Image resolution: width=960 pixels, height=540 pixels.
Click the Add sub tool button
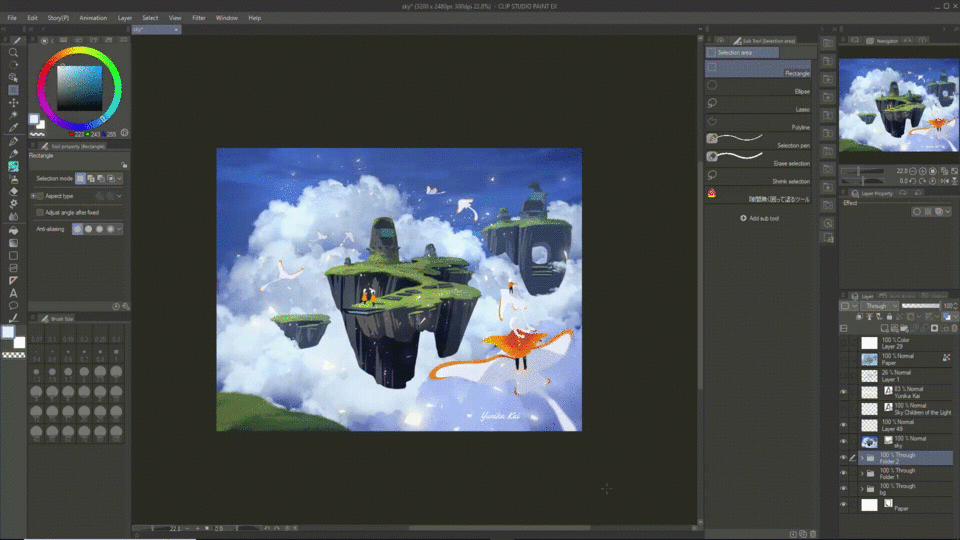point(759,218)
